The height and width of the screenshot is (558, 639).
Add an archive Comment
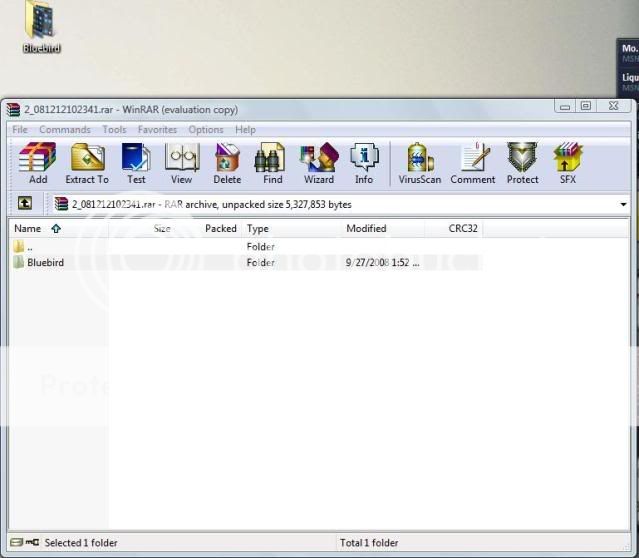pos(473,163)
